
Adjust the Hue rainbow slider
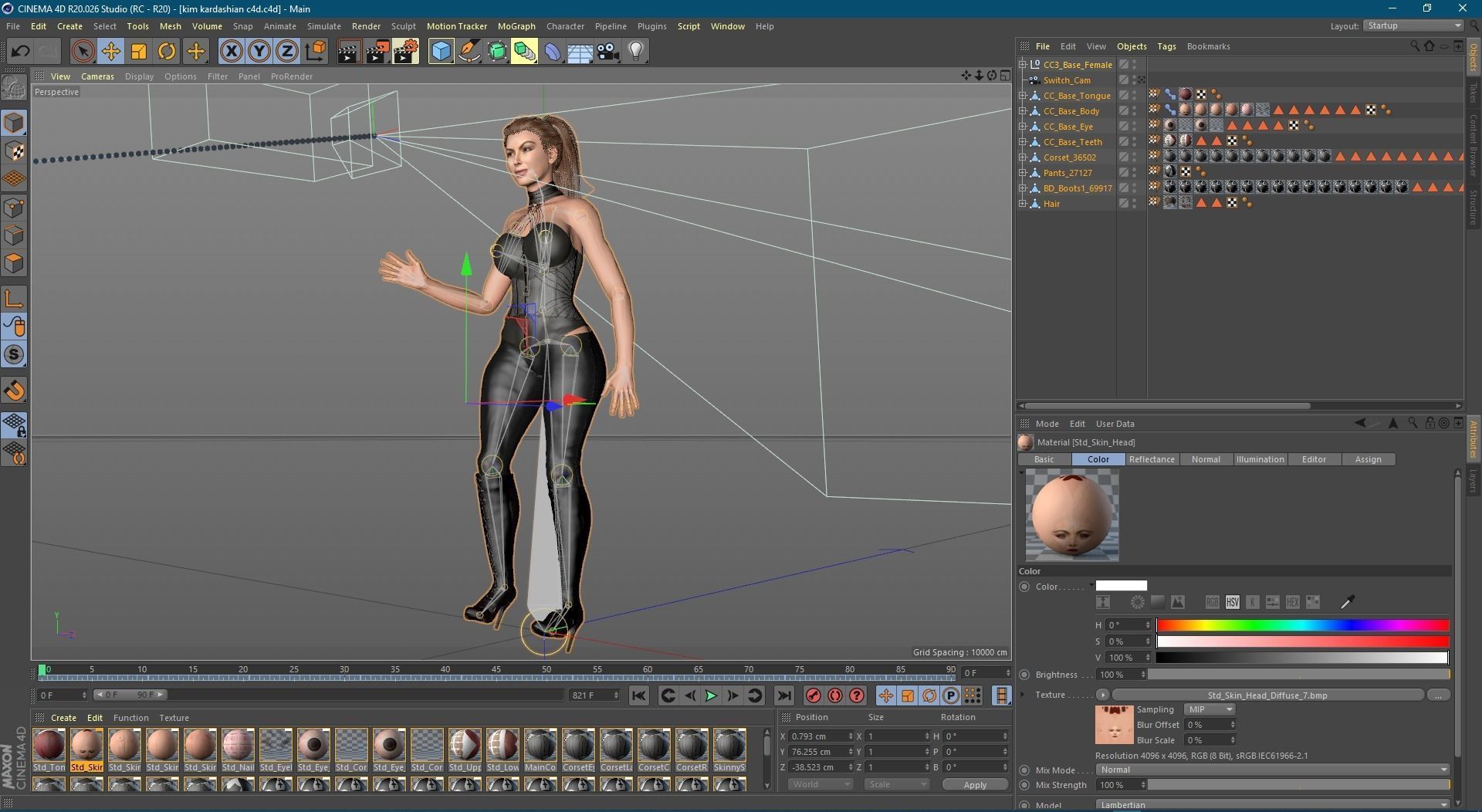1302,625
